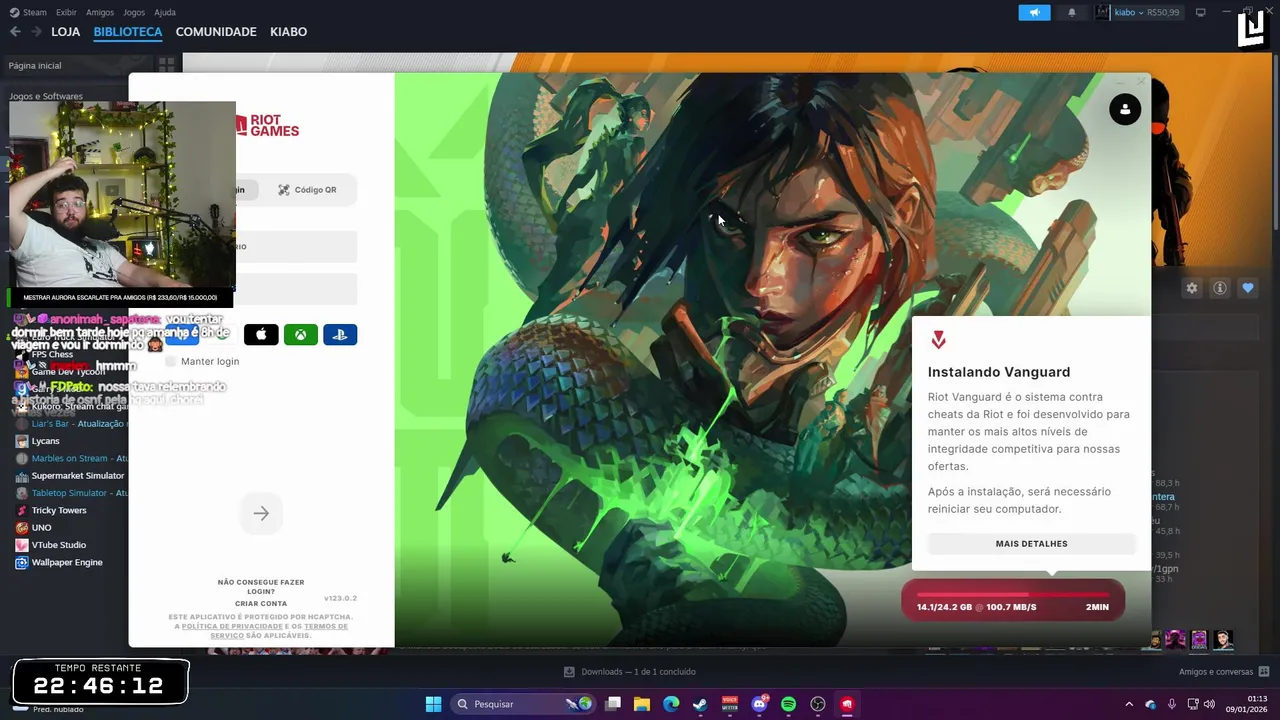Screen dimensions: 1280x720
Task: Sign in with the Apple icon
Action: pyautogui.click(x=261, y=334)
